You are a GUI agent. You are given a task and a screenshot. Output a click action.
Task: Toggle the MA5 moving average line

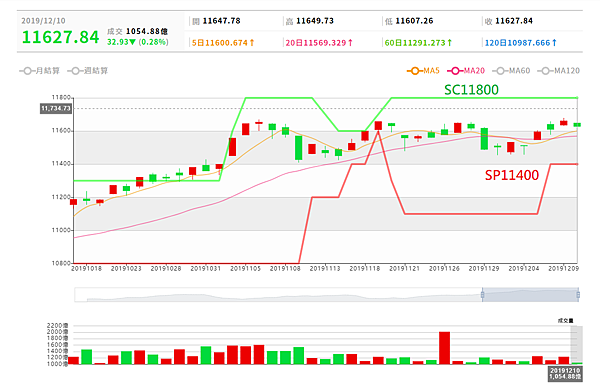(423, 71)
